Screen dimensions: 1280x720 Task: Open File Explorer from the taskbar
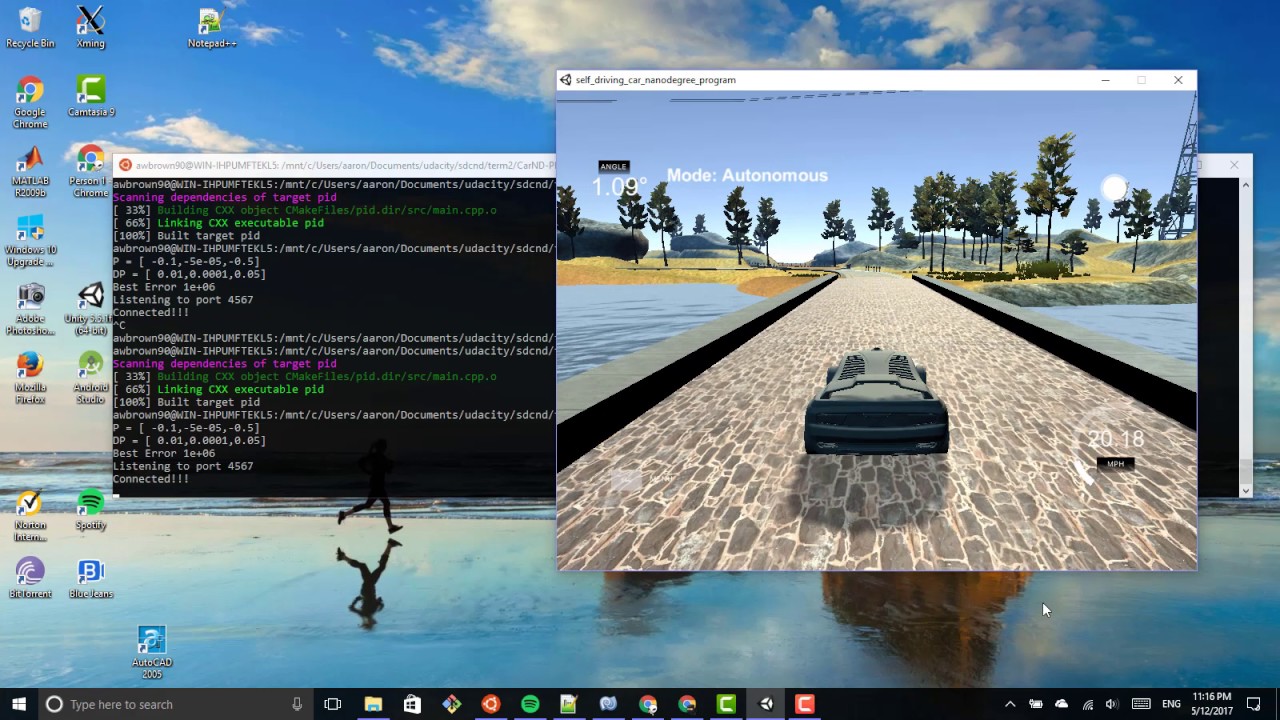point(373,704)
